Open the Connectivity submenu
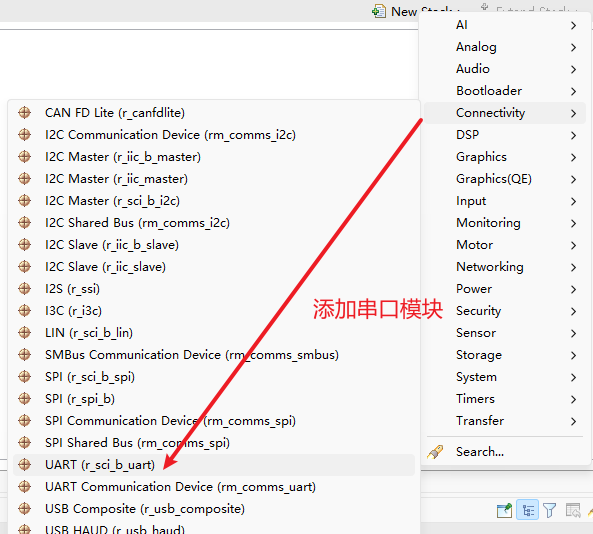Viewport: 593px width, 534px height. pos(505,113)
